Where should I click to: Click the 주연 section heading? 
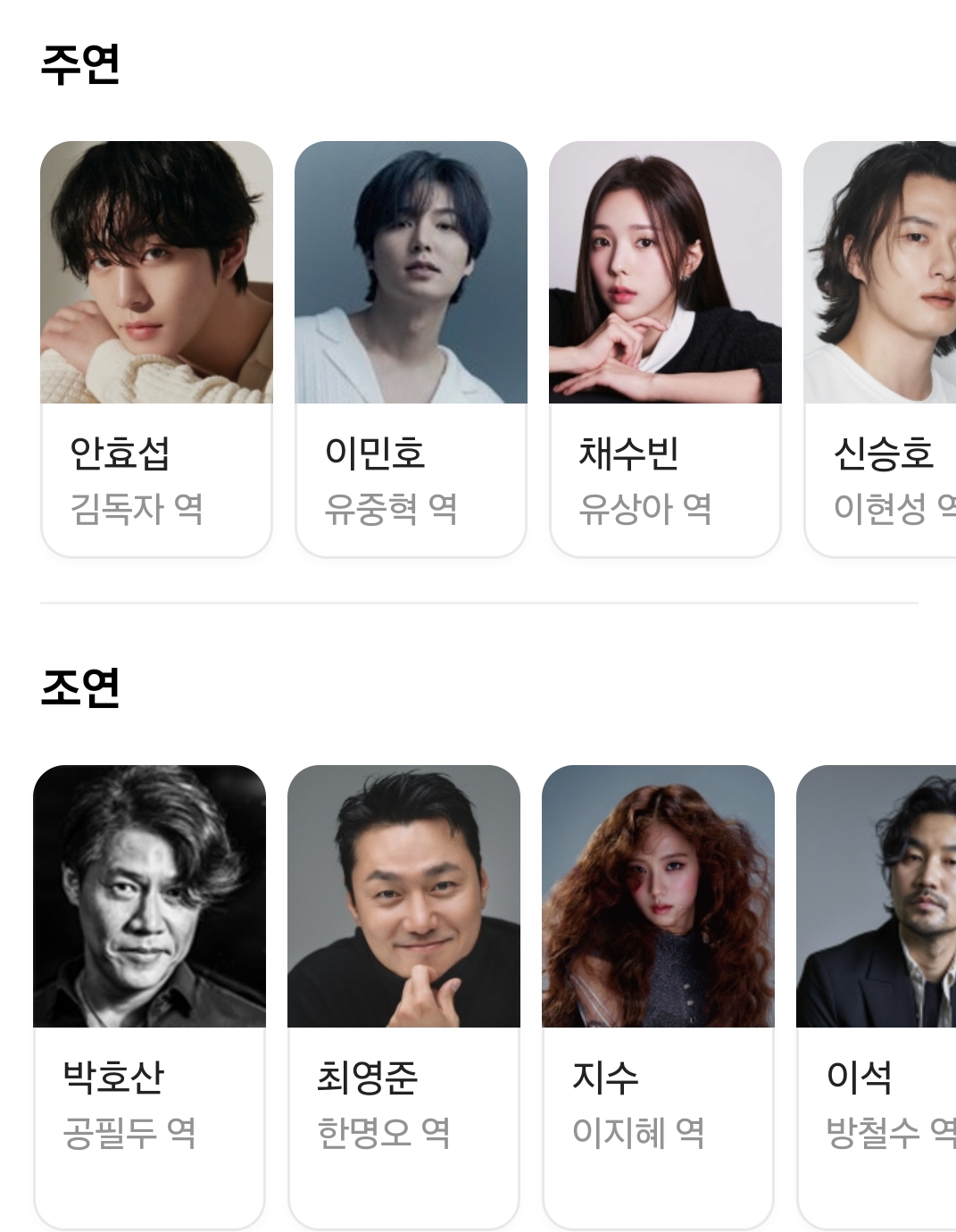[x=80, y=64]
